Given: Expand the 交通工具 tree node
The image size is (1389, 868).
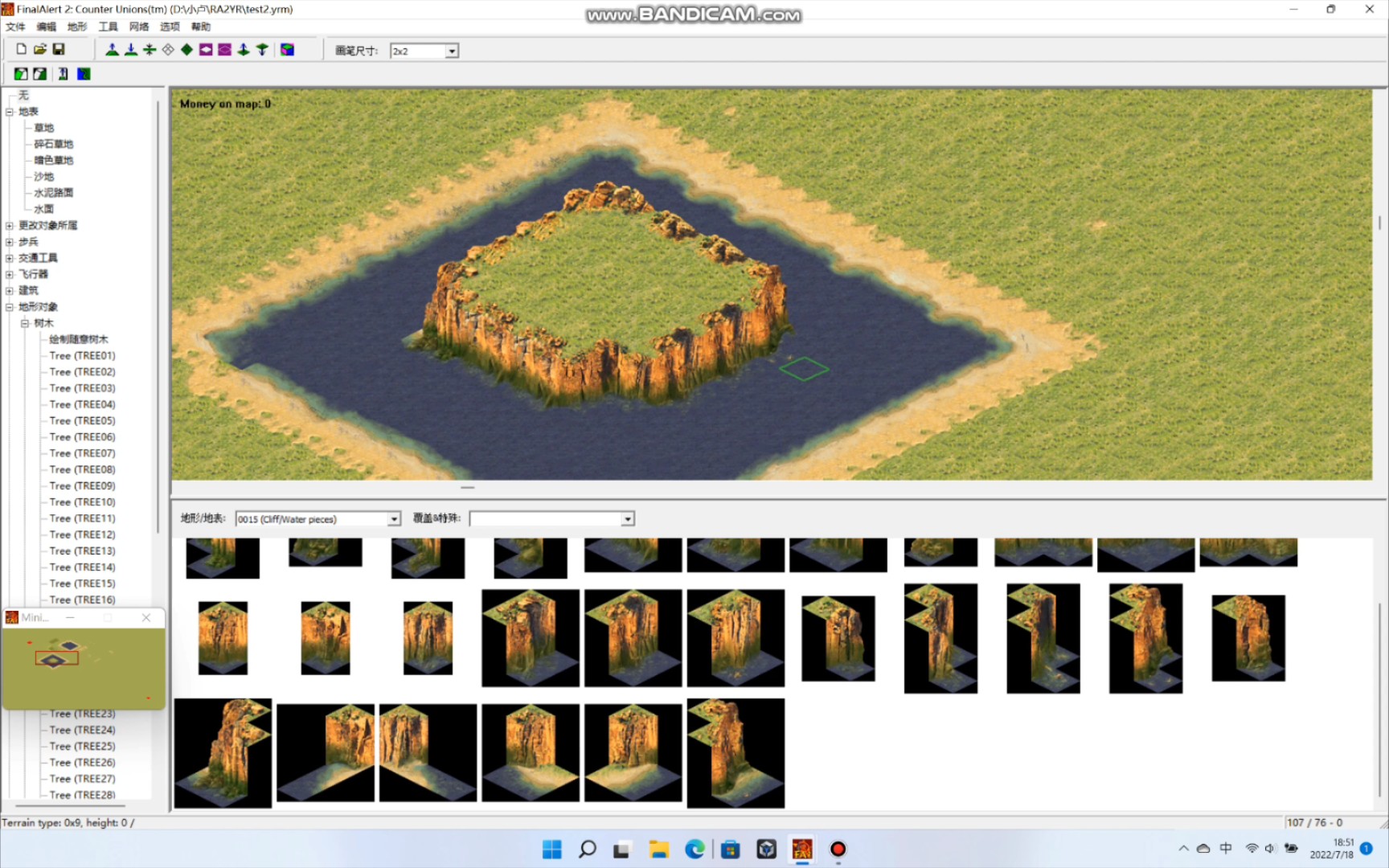Looking at the screenshot, I should pos(10,258).
